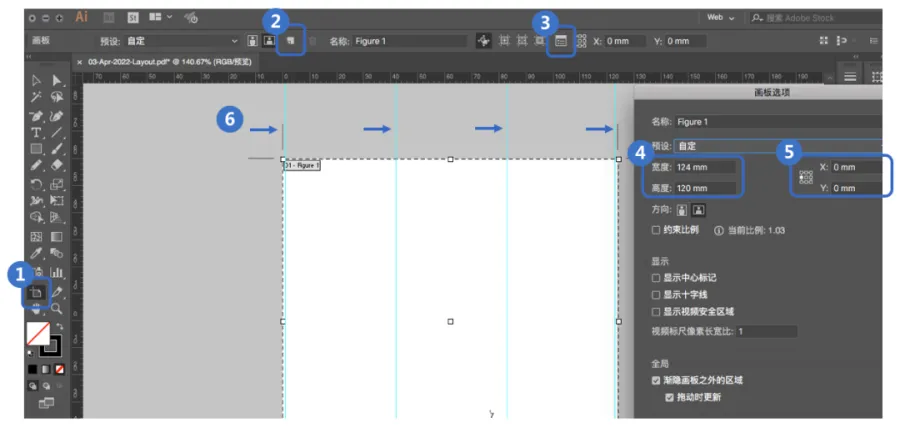This screenshot has height=428, width=900.
Task: Select the Line Segment tool
Action: coord(57,133)
